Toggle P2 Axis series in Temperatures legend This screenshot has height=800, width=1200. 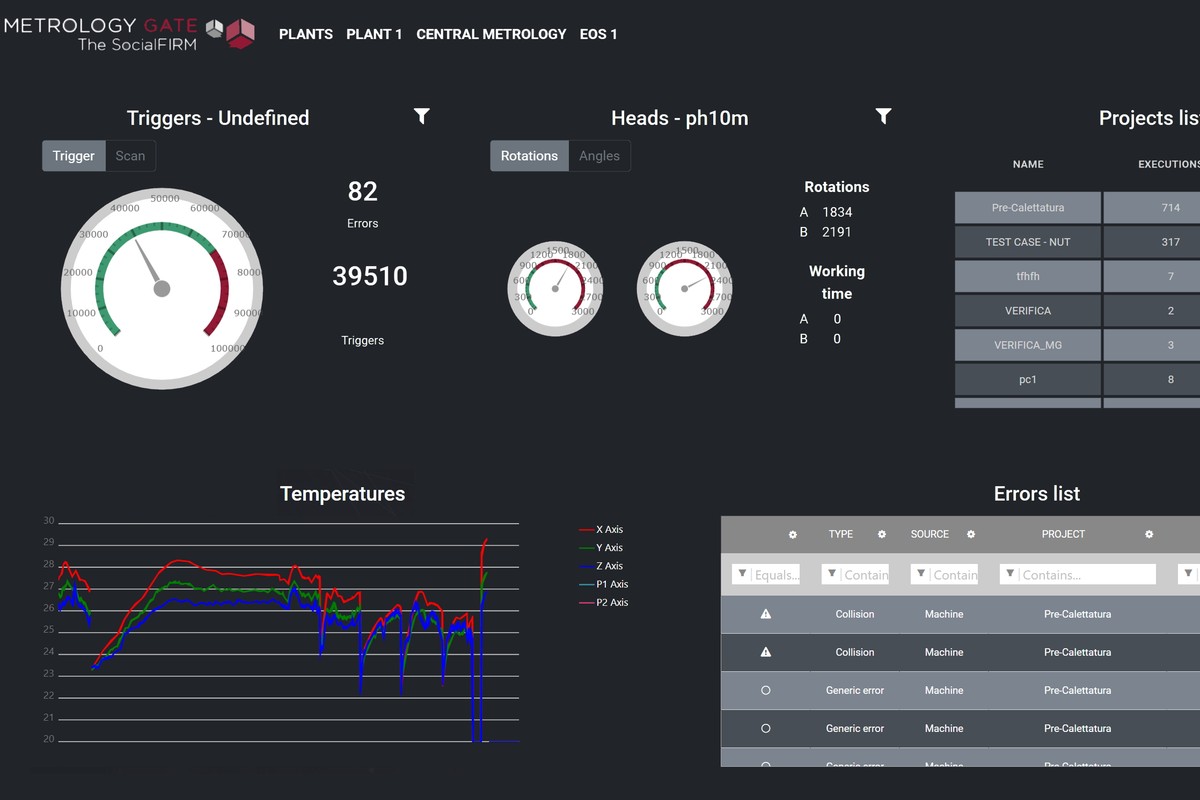coord(604,602)
